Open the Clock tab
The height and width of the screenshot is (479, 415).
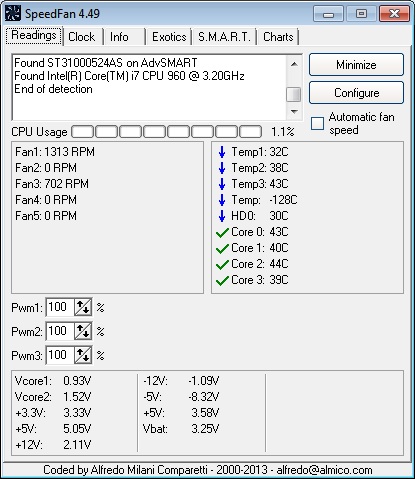click(x=82, y=37)
